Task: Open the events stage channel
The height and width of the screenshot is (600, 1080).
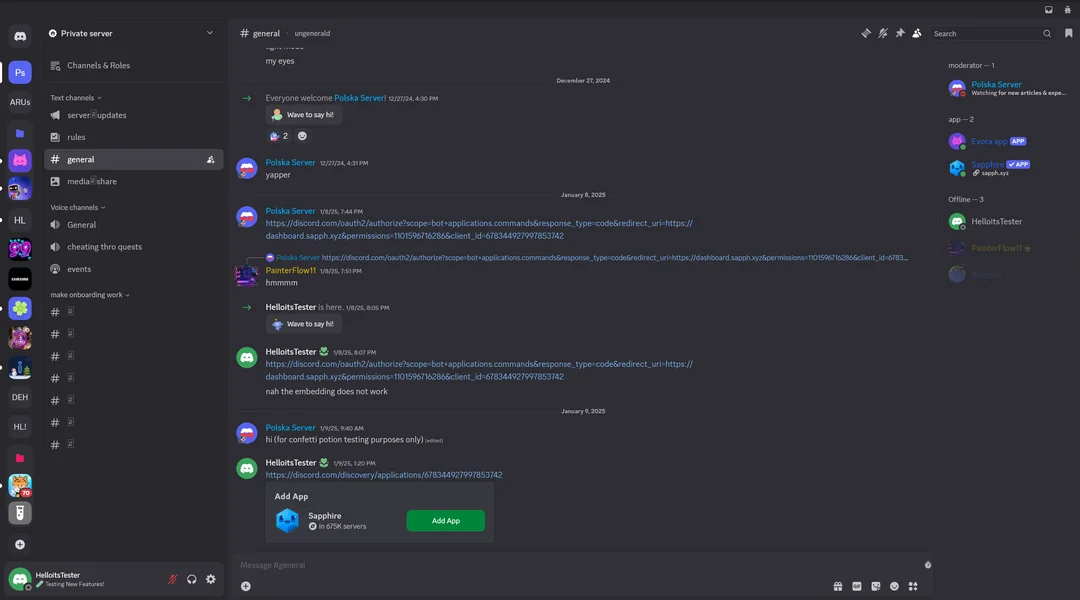Action: [x=134, y=269]
